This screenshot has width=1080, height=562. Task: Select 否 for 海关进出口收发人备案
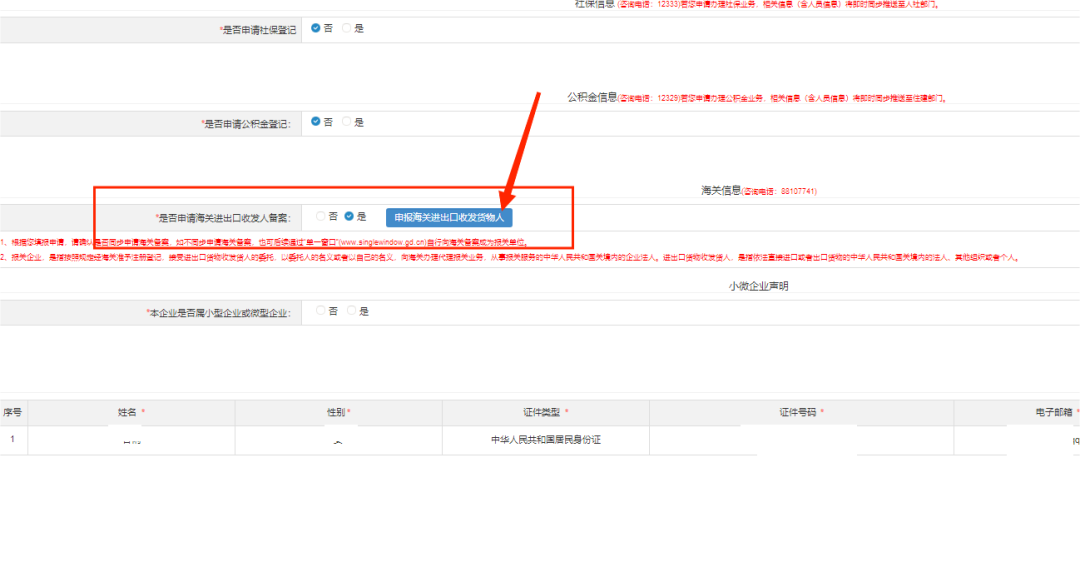(x=320, y=216)
